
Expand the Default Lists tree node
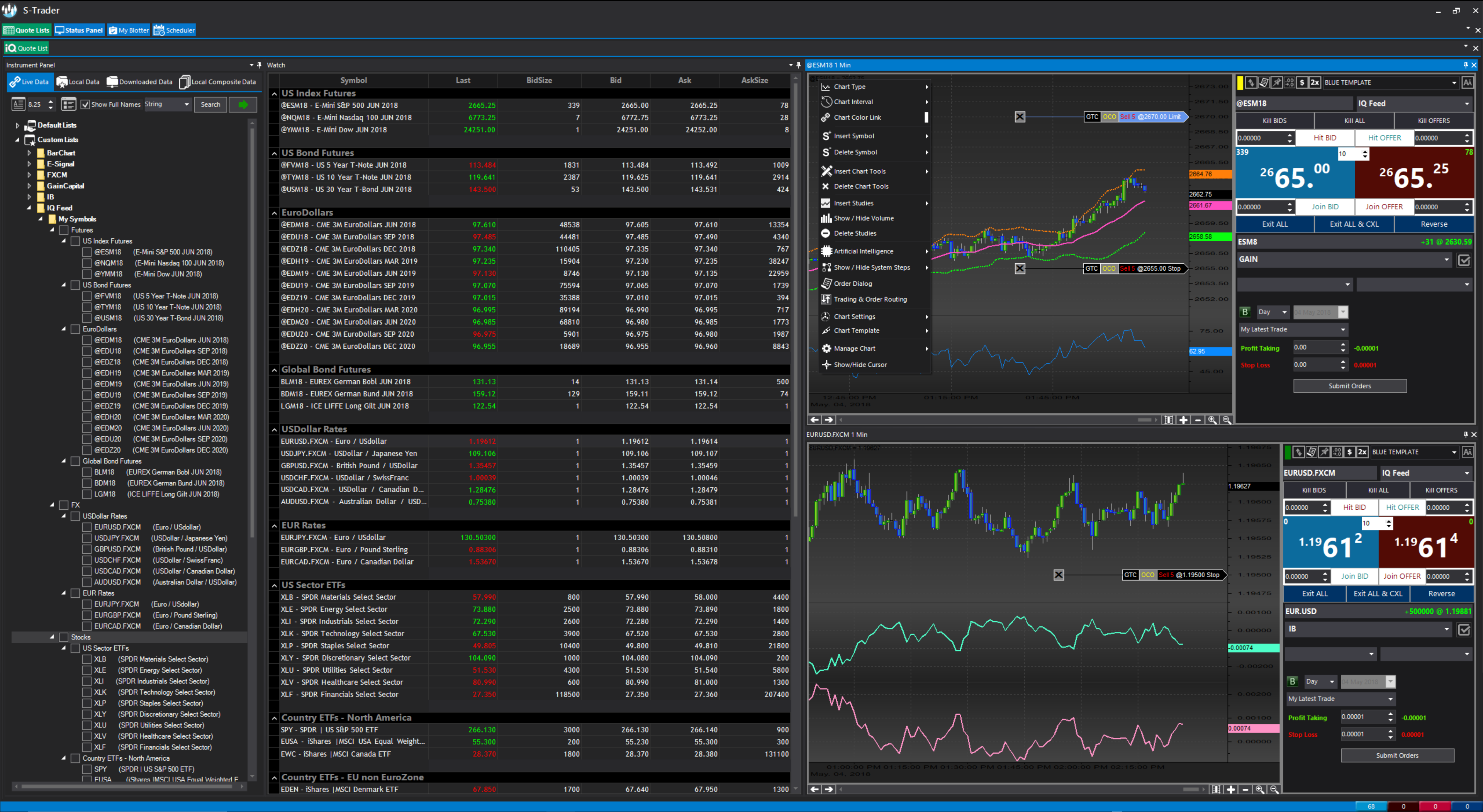point(17,125)
